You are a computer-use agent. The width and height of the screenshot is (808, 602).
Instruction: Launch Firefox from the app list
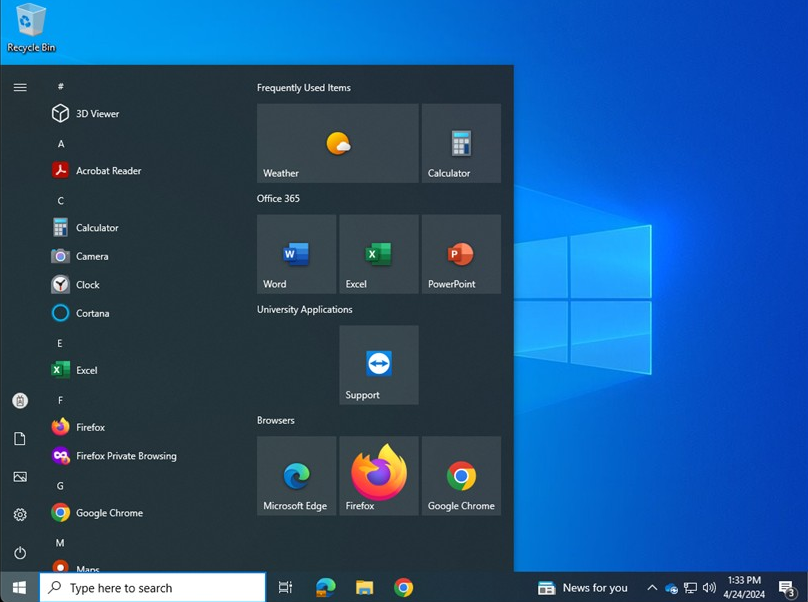coord(78,427)
